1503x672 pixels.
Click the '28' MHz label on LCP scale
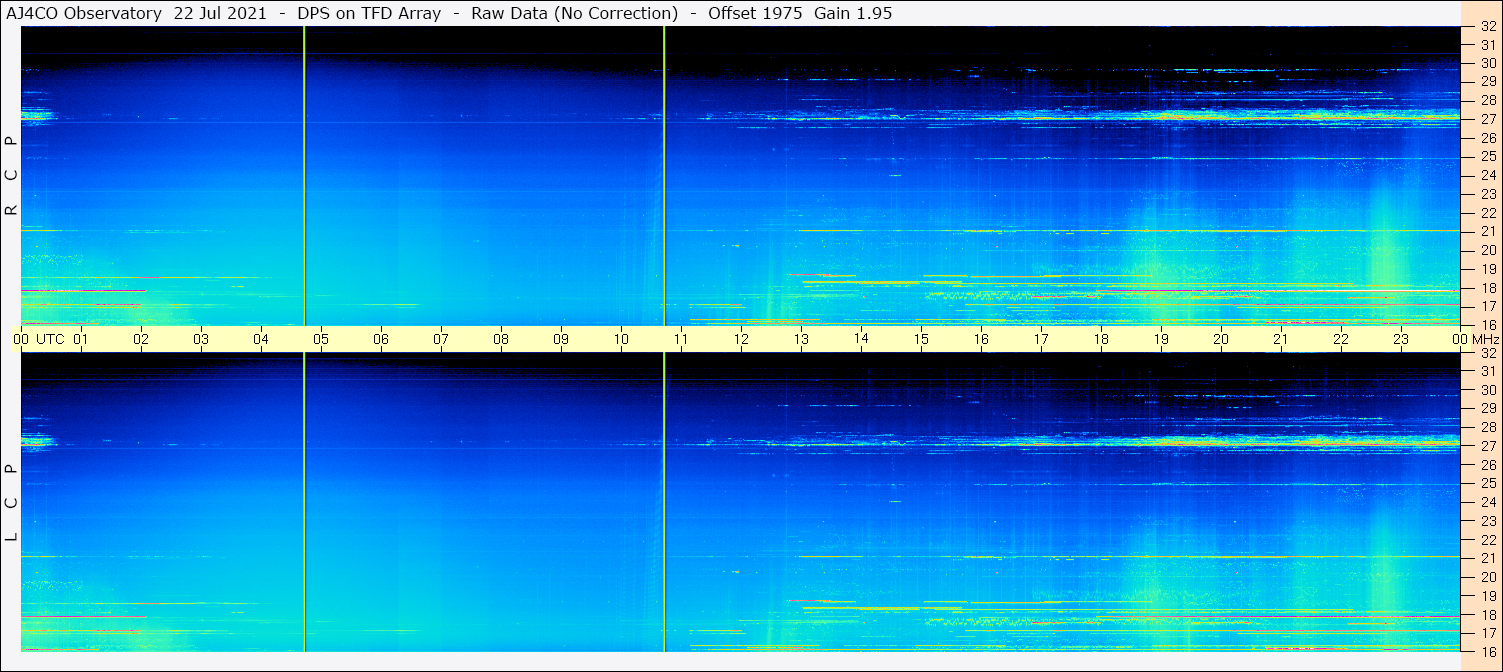tap(1488, 427)
